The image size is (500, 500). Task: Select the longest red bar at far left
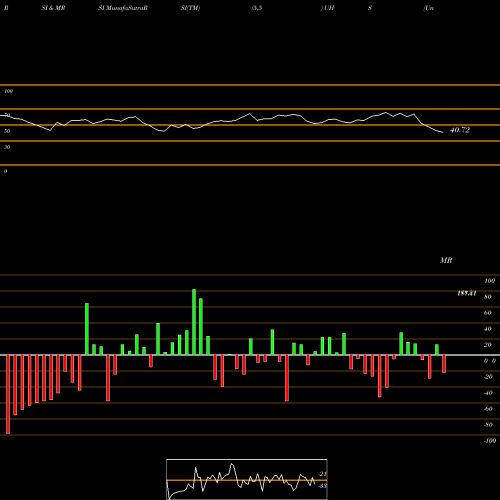coord(8,394)
